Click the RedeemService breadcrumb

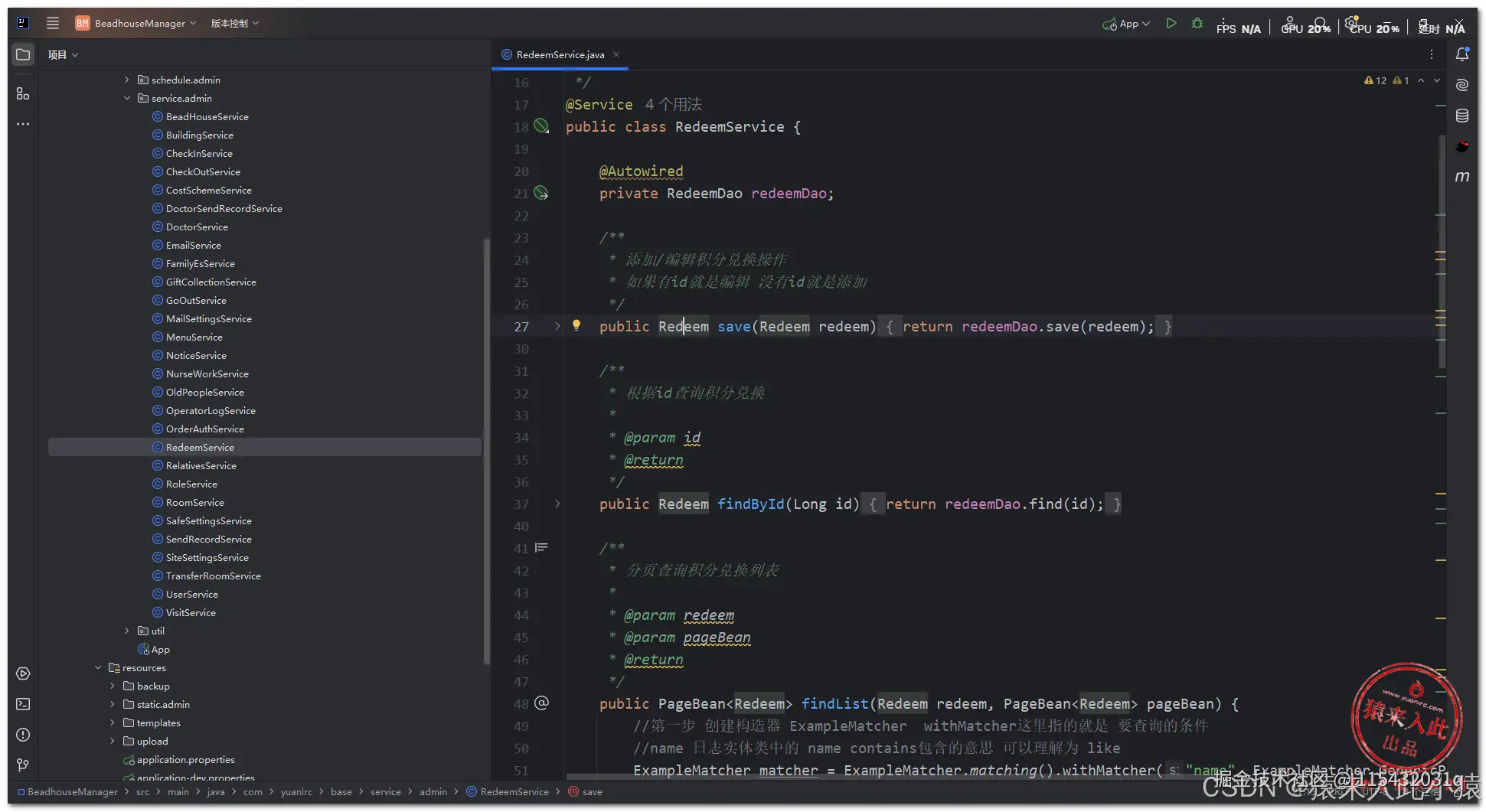[x=508, y=791]
